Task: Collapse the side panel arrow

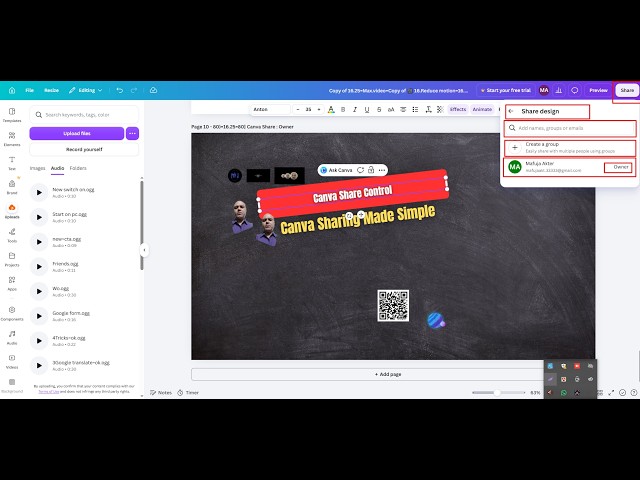Action: [144, 250]
